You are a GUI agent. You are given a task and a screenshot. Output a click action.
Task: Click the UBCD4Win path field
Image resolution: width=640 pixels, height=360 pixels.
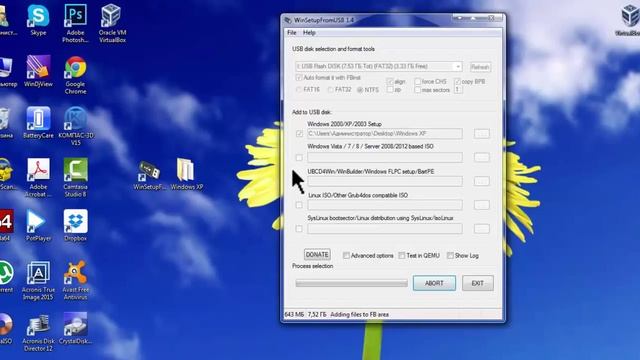pyautogui.click(x=385, y=181)
